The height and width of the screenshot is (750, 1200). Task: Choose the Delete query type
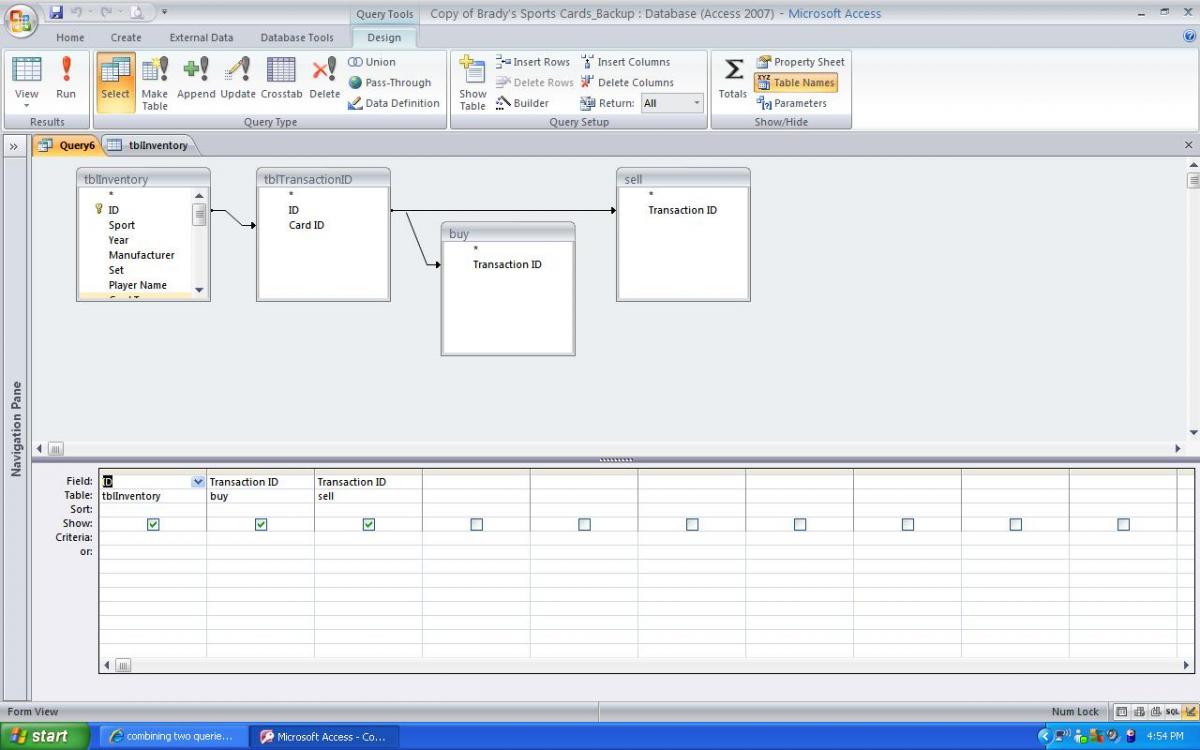click(x=324, y=80)
